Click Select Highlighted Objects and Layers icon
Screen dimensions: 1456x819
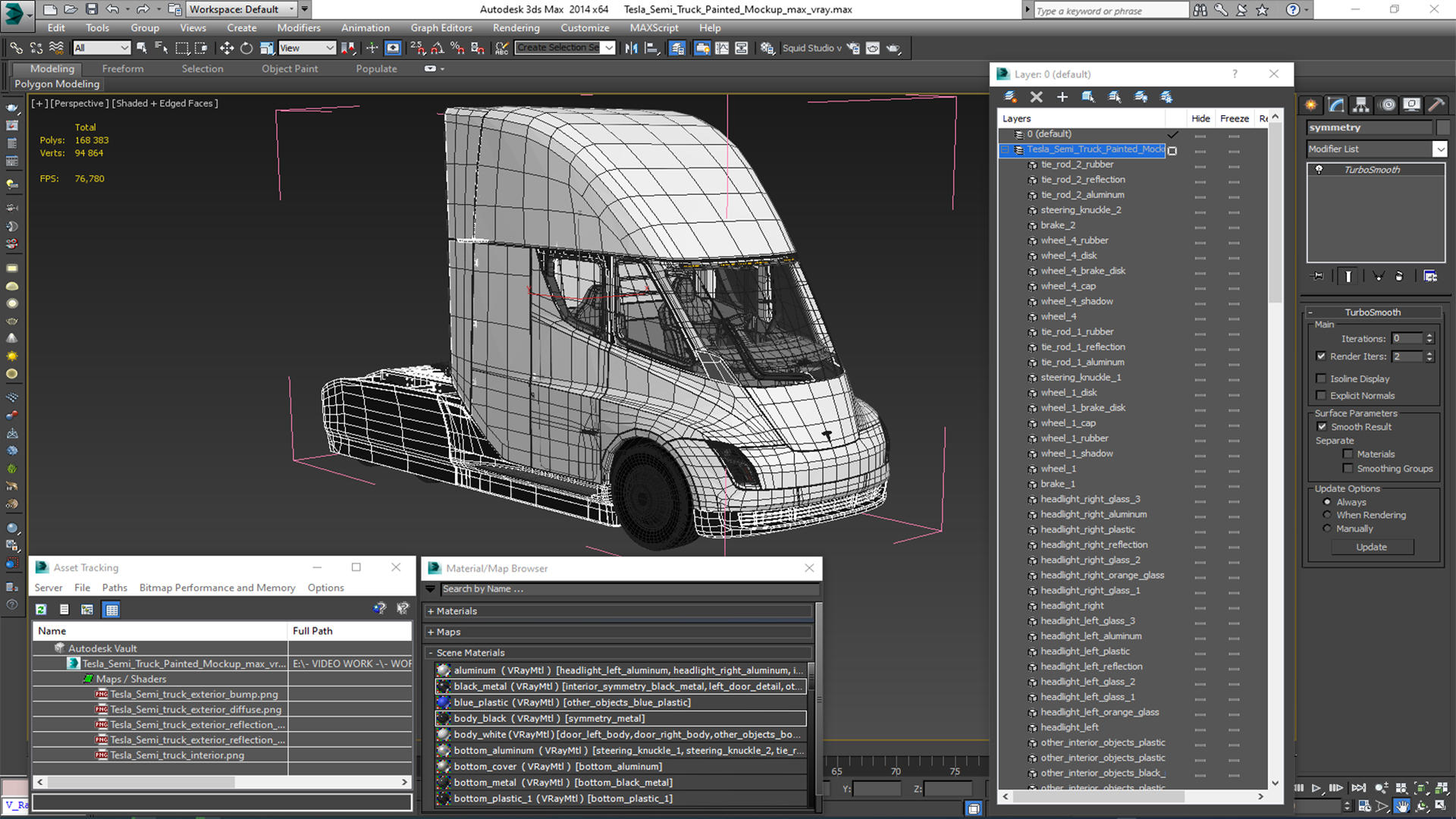[1088, 97]
